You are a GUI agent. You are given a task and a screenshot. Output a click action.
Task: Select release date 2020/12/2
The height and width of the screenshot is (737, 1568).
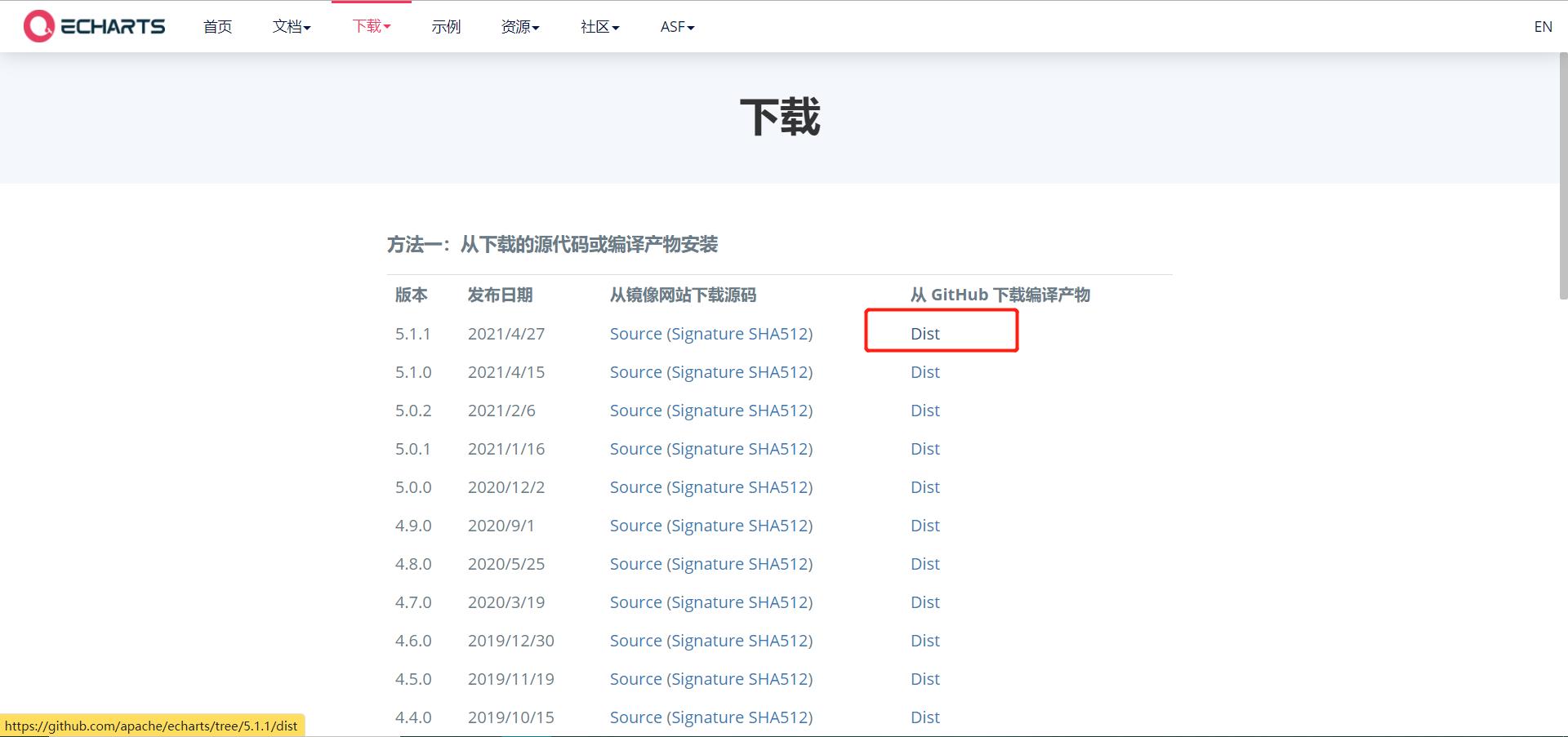click(x=506, y=487)
